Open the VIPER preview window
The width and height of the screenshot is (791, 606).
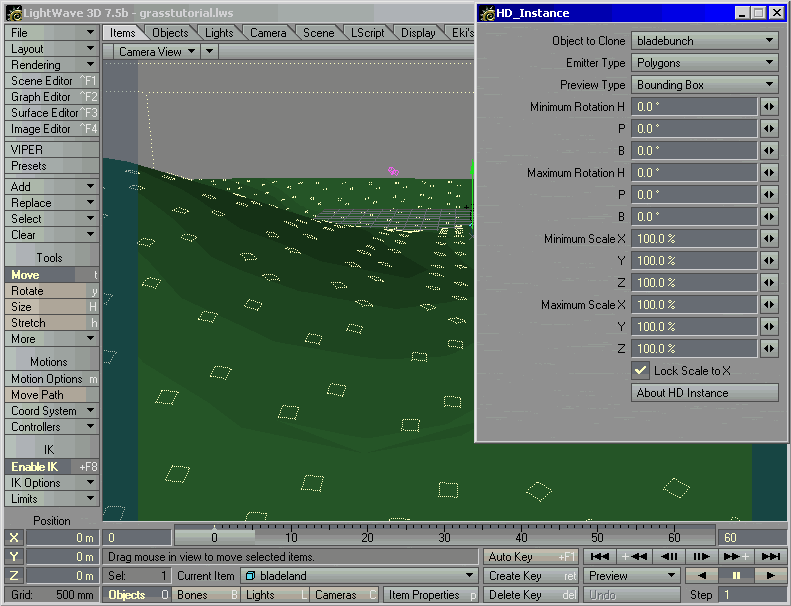[51, 149]
